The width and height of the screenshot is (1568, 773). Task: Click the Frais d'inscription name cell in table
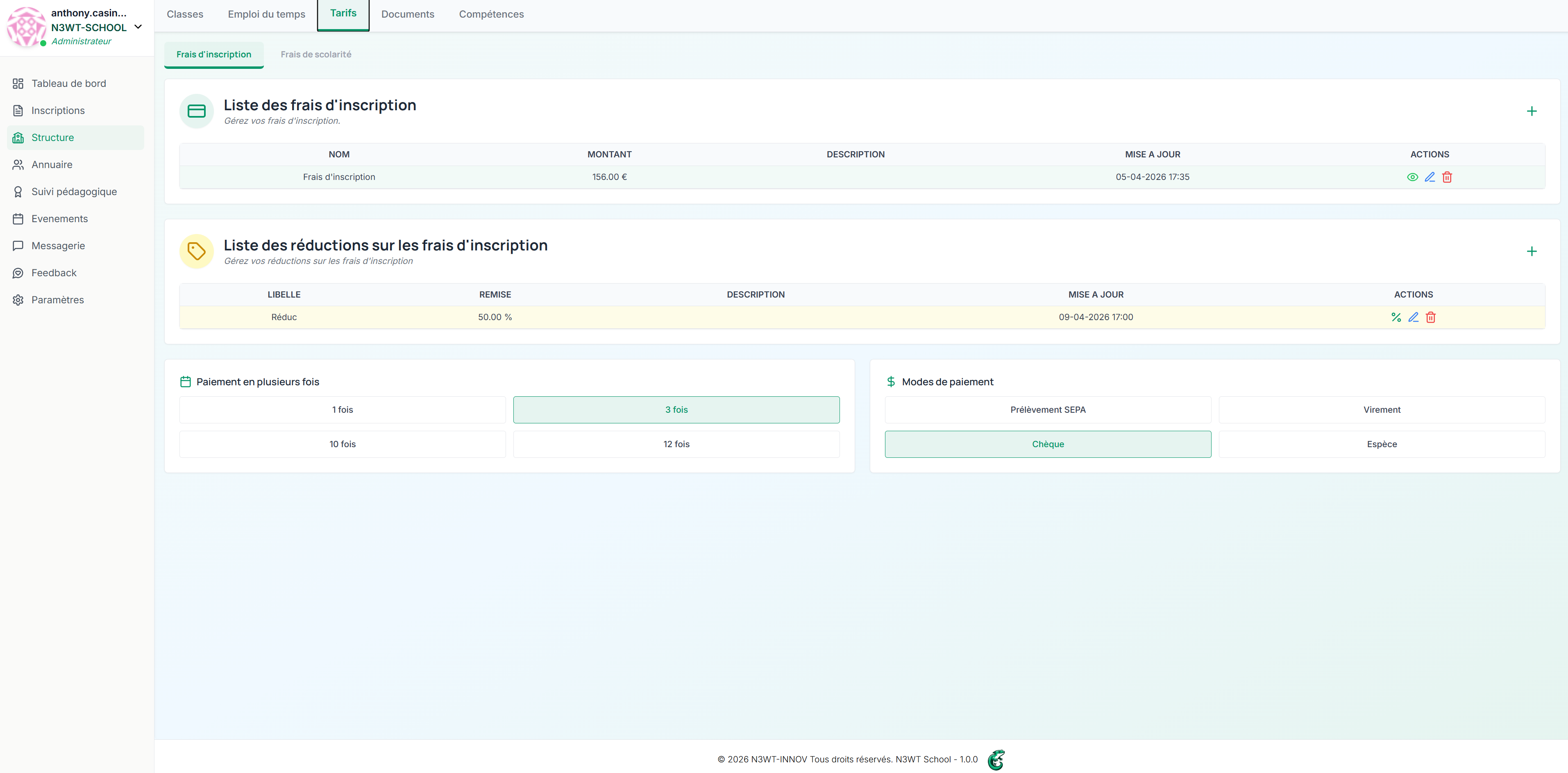point(339,177)
